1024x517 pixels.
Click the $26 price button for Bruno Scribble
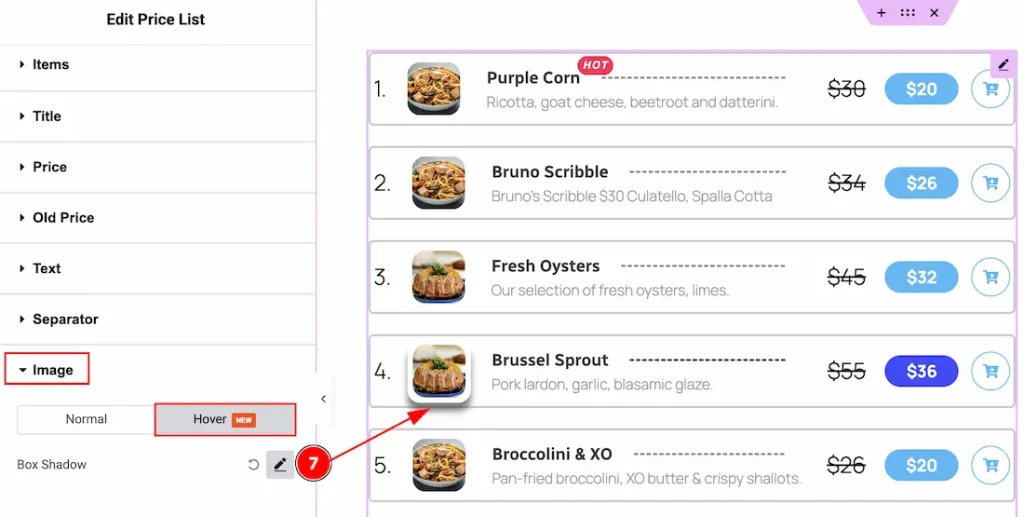point(921,183)
